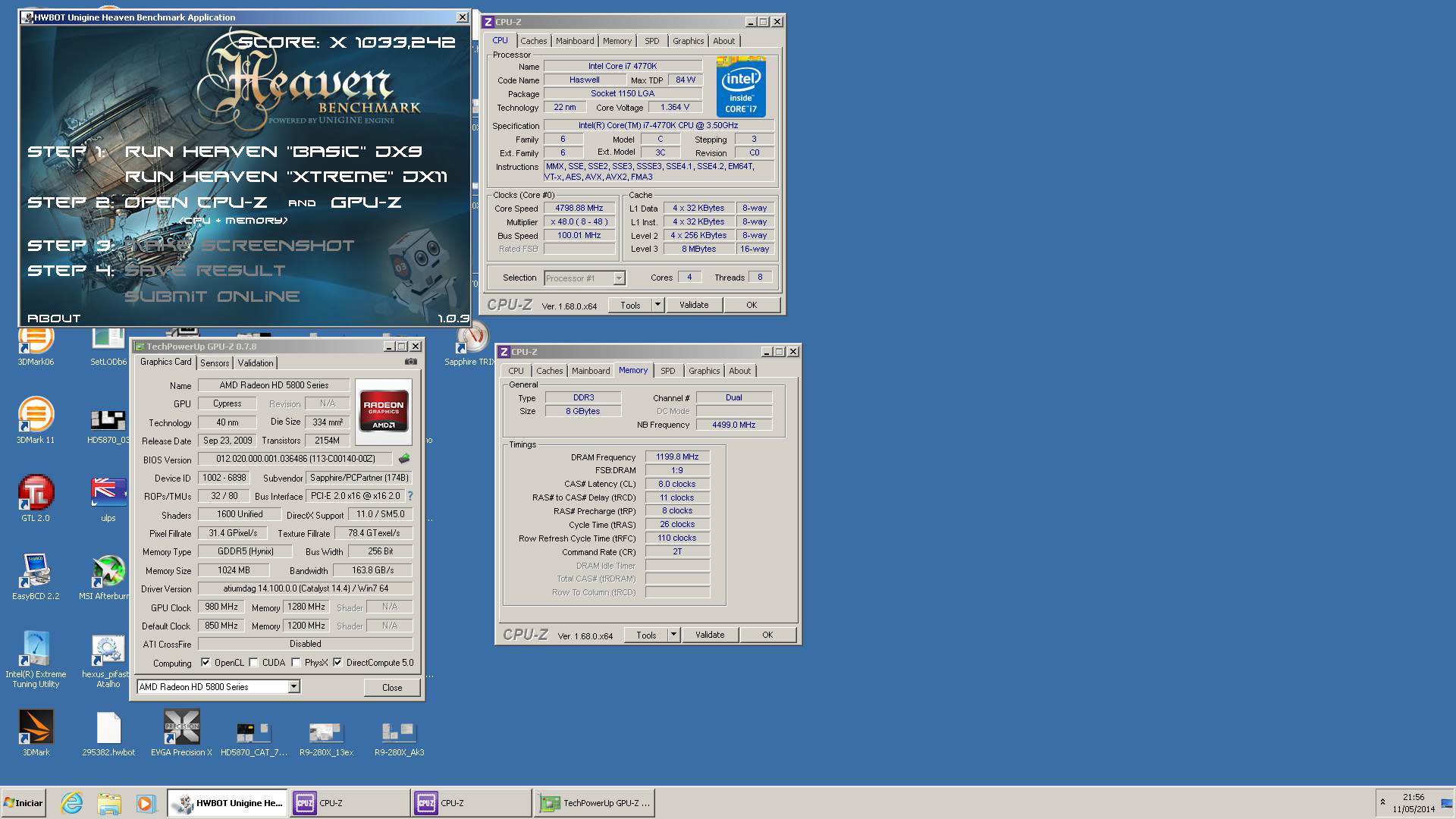Click the GPU-Z BIOS save chip icon
The image size is (1456, 819).
click(x=404, y=459)
